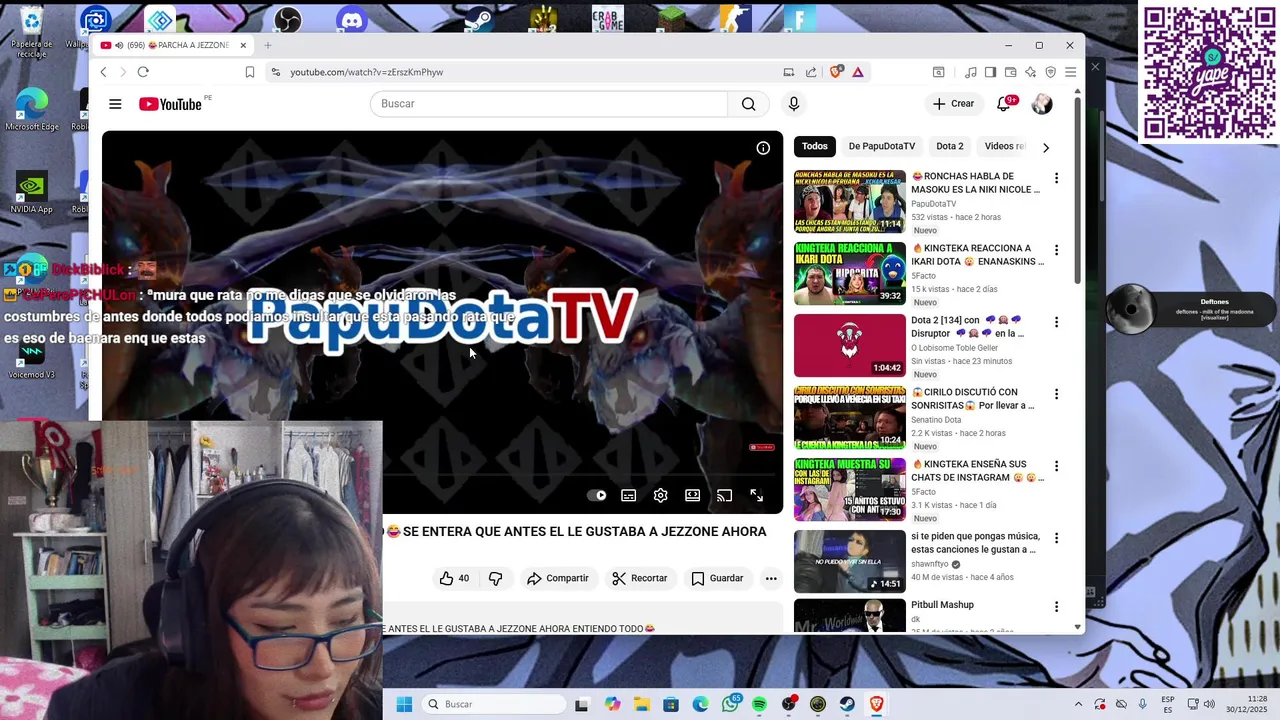The height and width of the screenshot is (720, 1280).
Task: Open options for si te piden video
Action: (x=1056, y=538)
